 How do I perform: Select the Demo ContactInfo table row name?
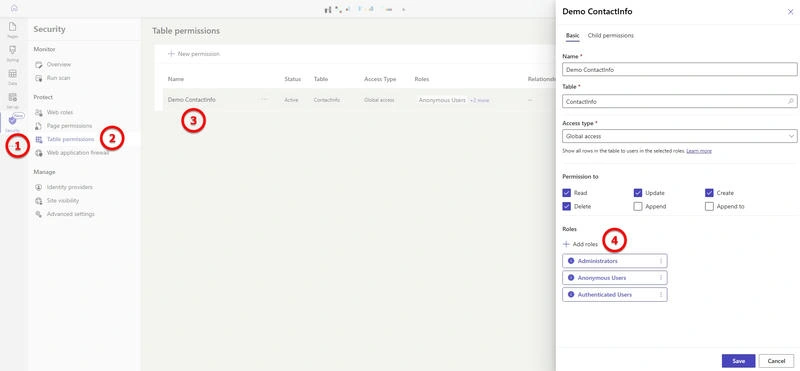point(192,100)
